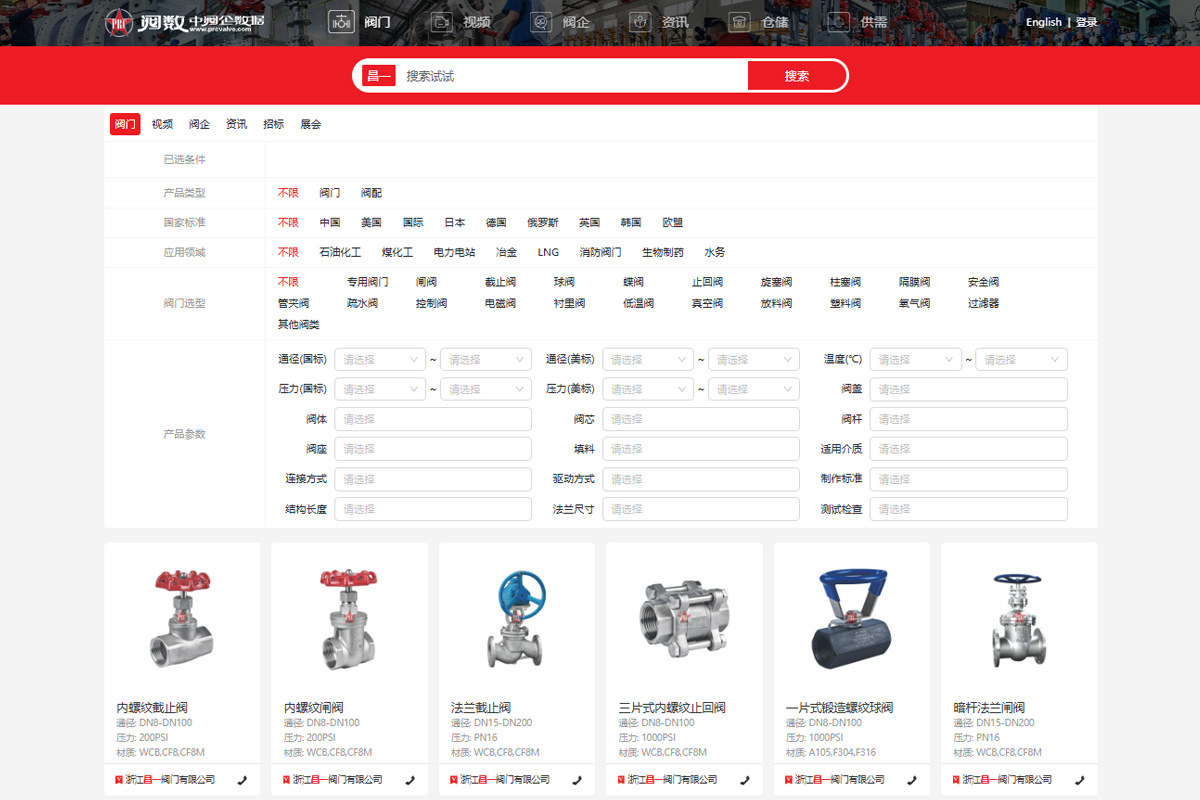1200x800 pixels.
Task: Click phone icon on 内螺纹截止阀 card
Action: pyautogui.click(x=243, y=780)
